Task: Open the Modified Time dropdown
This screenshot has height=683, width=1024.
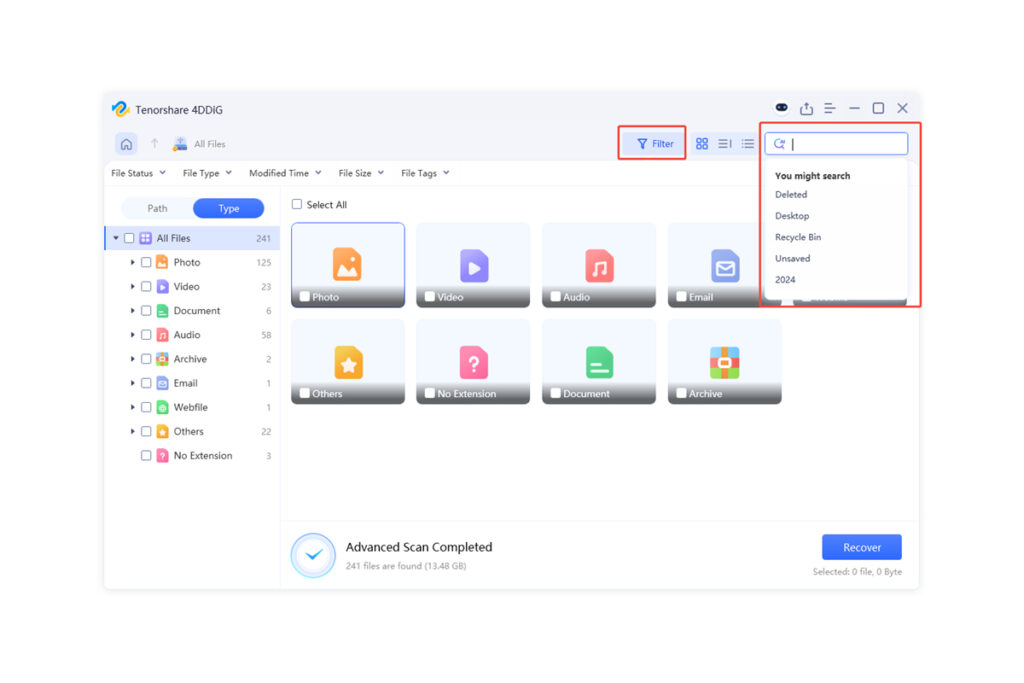Action: tap(284, 173)
